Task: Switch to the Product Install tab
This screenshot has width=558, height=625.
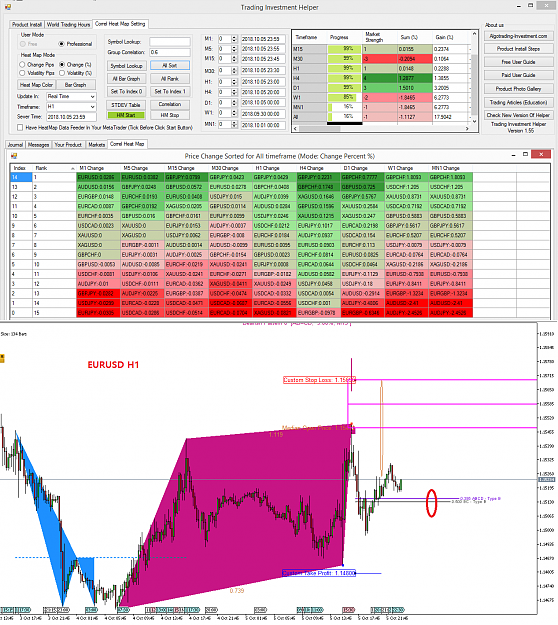Action: 27,25
